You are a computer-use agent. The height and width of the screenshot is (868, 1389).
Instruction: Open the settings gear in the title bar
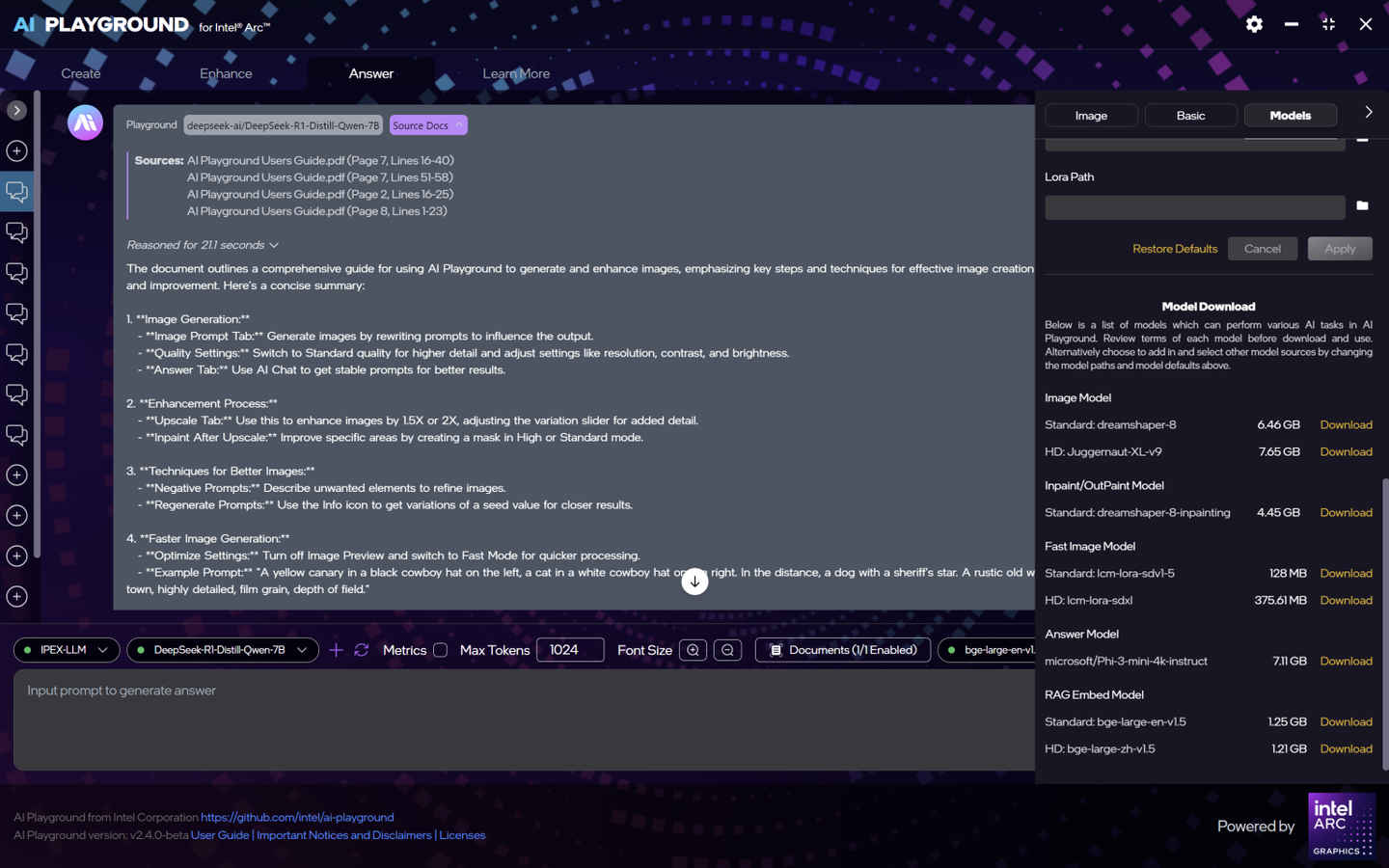tap(1254, 24)
